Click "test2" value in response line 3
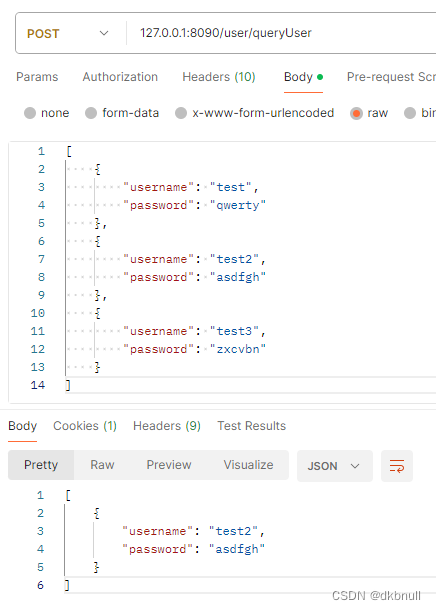This screenshot has width=436, height=610. tap(233, 531)
